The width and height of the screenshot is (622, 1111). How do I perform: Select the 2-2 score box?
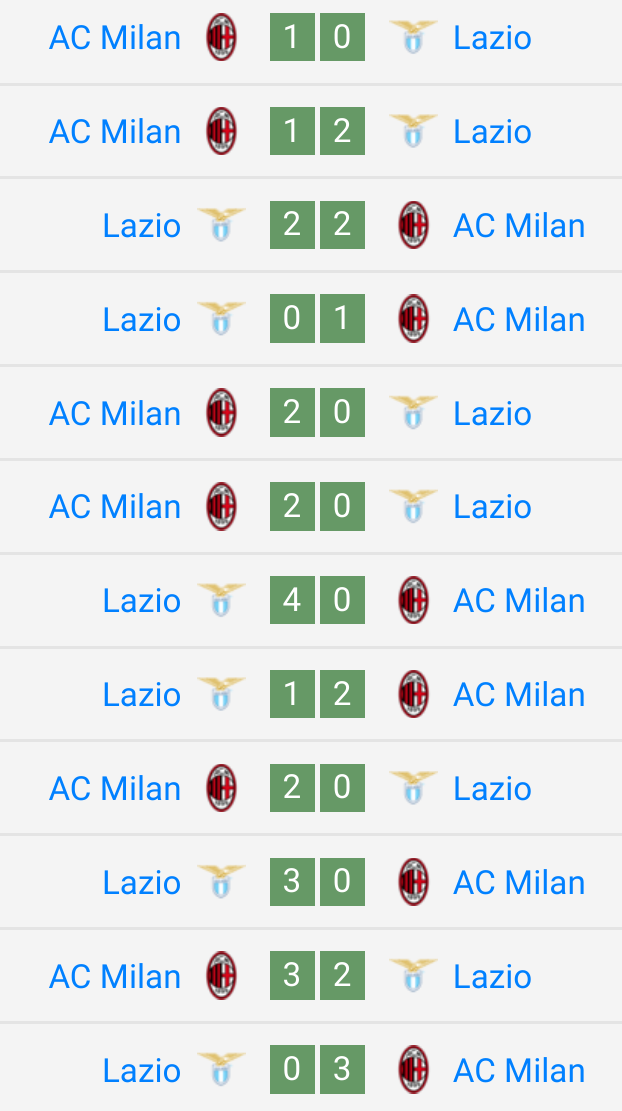pos(317,225)
